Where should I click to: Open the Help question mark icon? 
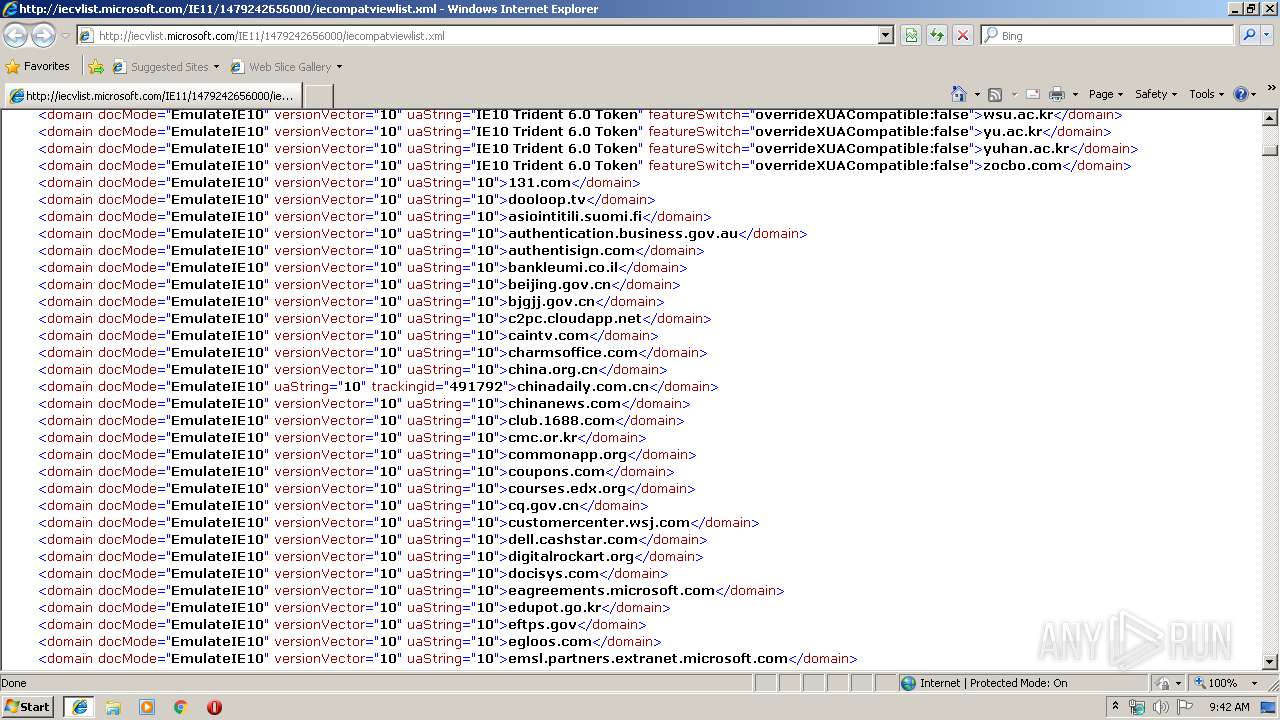pyautogui.click(x=1241, y=94)
